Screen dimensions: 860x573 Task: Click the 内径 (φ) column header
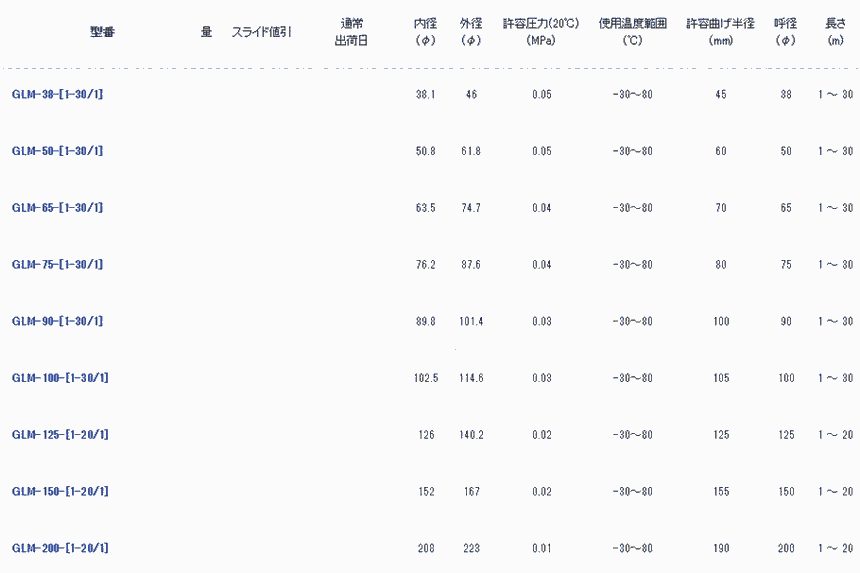425,32
